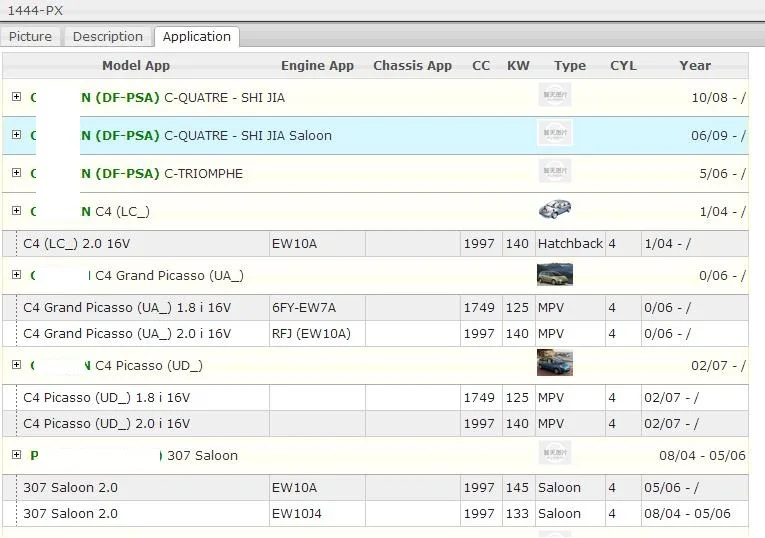765x538 pixels.
Task: Select the C4 (LC_) 2.0 16V row
Action: (375, 243)
